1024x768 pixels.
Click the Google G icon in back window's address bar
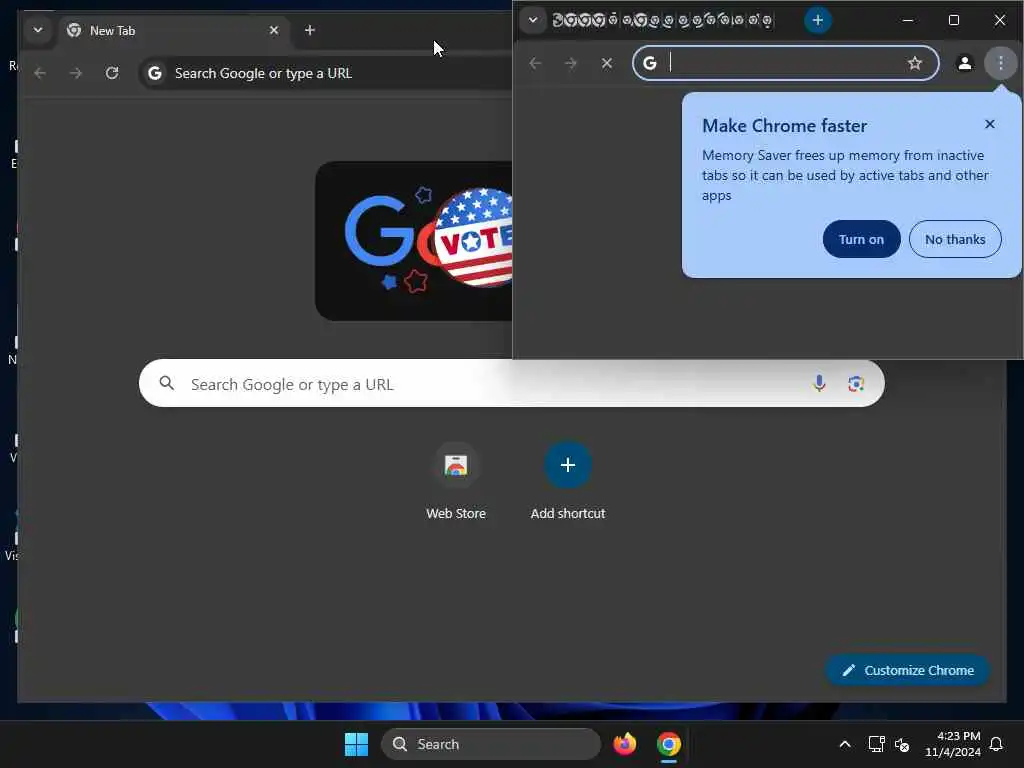click(155, 73)
